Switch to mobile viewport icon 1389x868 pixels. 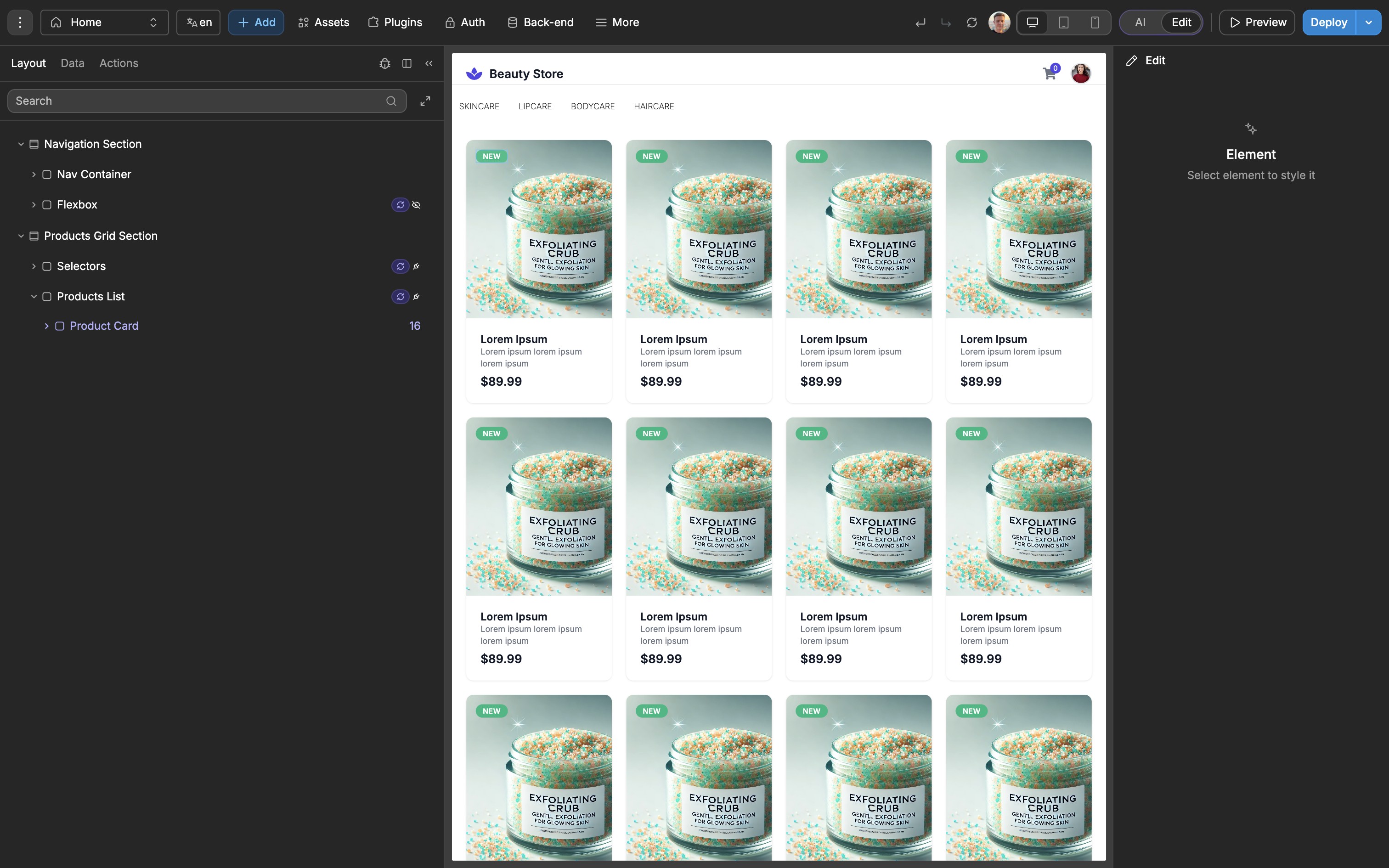1095,23
